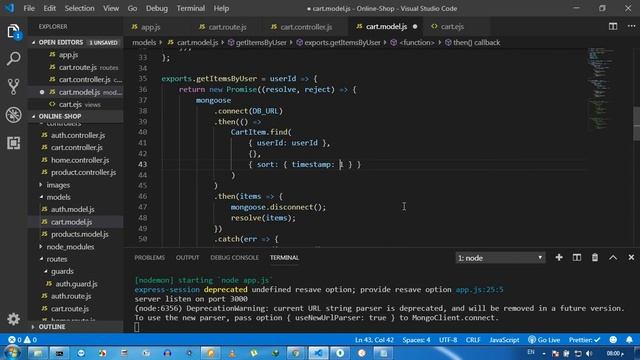The image size is (640, 360).
Task: Close the terminal panel
Action: pyautogui.click(x=631, y=258)
